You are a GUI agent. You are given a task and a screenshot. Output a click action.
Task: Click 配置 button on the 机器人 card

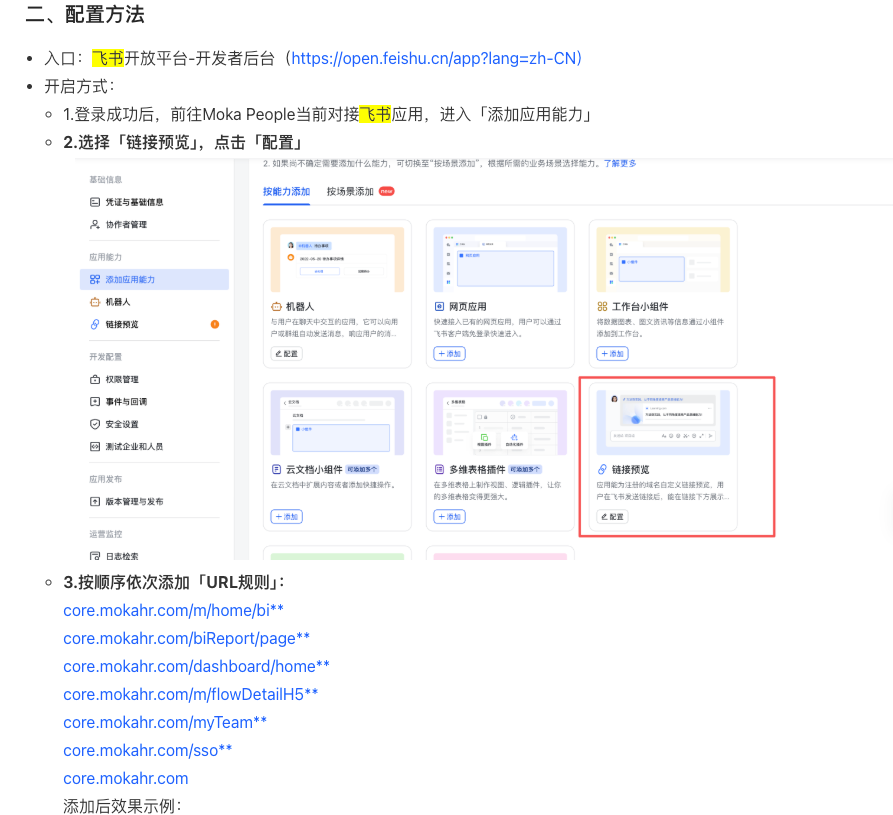286,354
